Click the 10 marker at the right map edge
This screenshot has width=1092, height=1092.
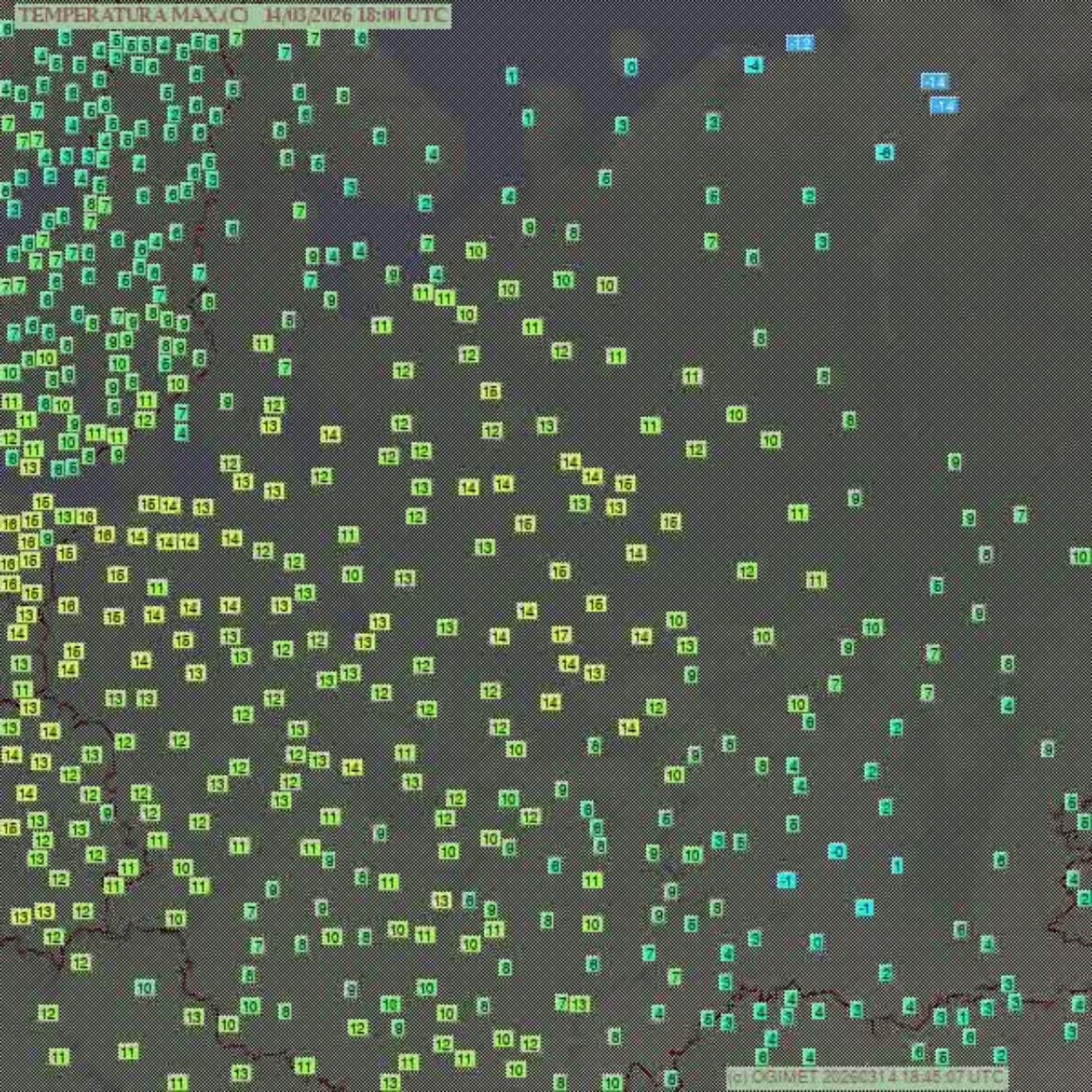[1080, 556]
